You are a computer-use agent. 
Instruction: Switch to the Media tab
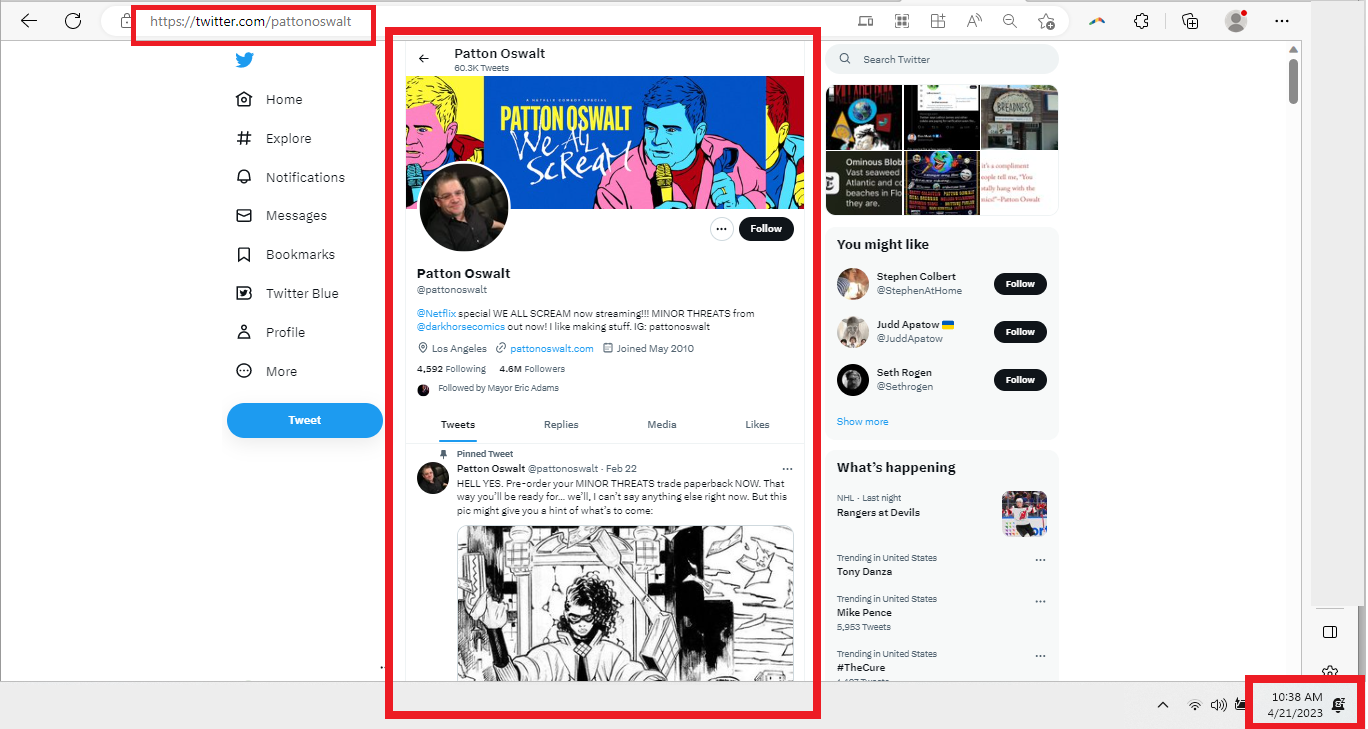[662, 425]
